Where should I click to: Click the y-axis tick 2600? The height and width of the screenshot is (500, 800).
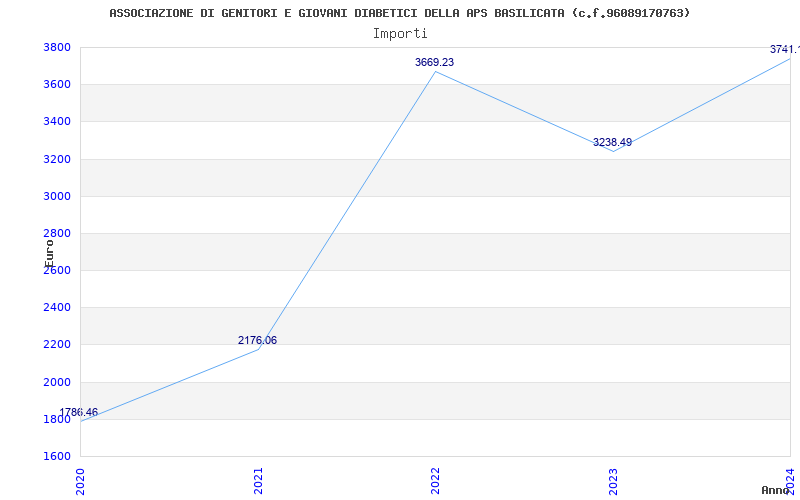tap(55, 270)
